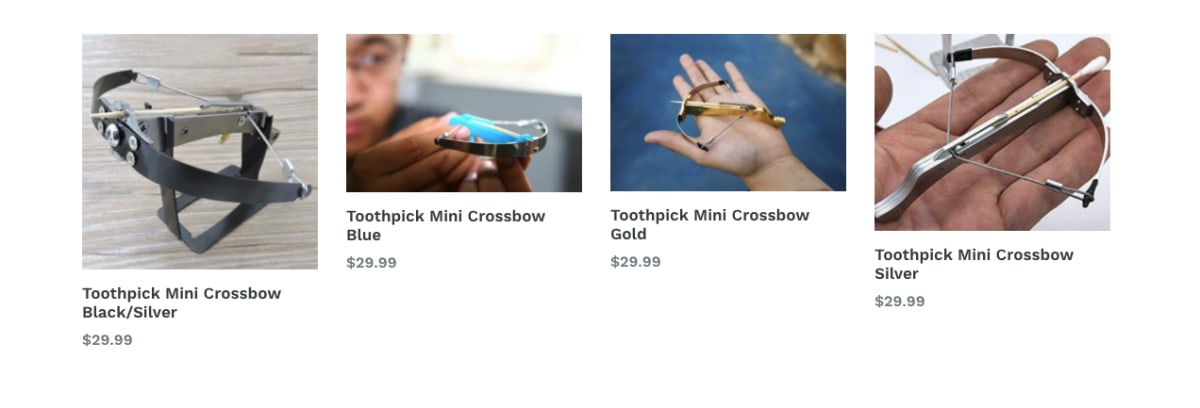Click the Toothpick Mini Crossbow Black/Silver title
This screenshot has width=1200, height=408.
coord(182,303)
